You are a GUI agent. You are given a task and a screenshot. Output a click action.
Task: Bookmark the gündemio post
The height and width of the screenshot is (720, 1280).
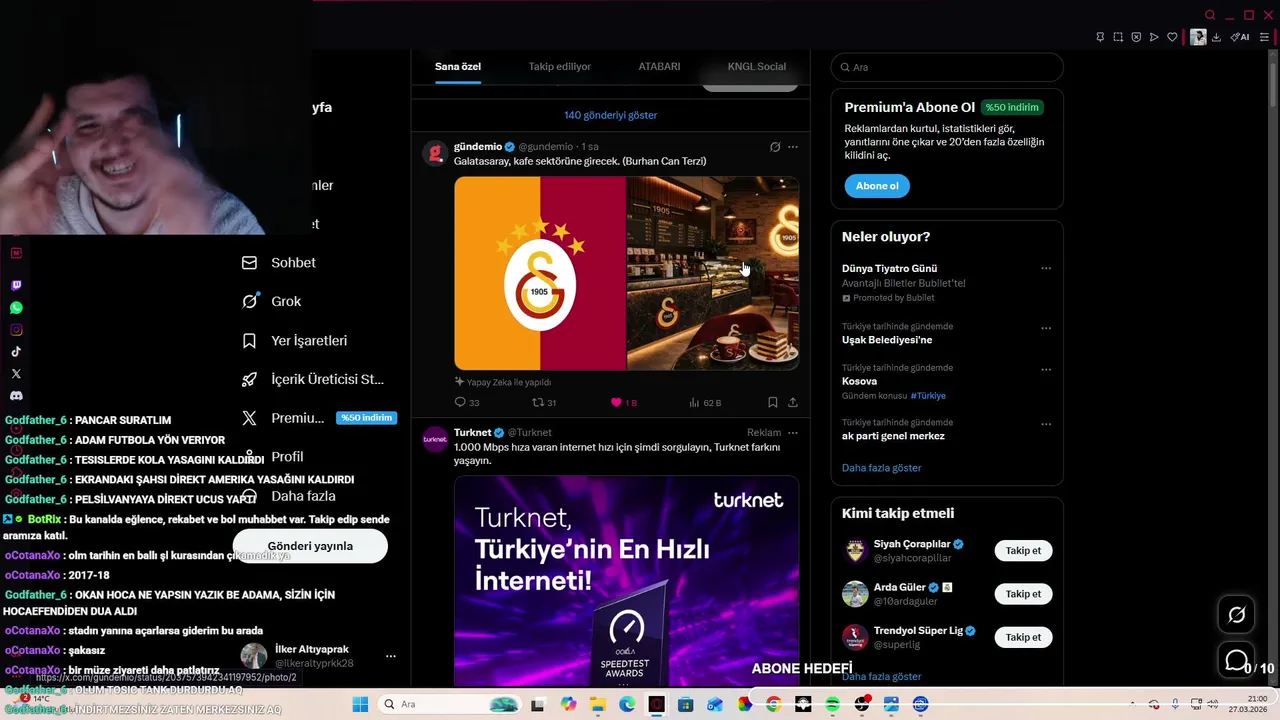click(773, 402)
